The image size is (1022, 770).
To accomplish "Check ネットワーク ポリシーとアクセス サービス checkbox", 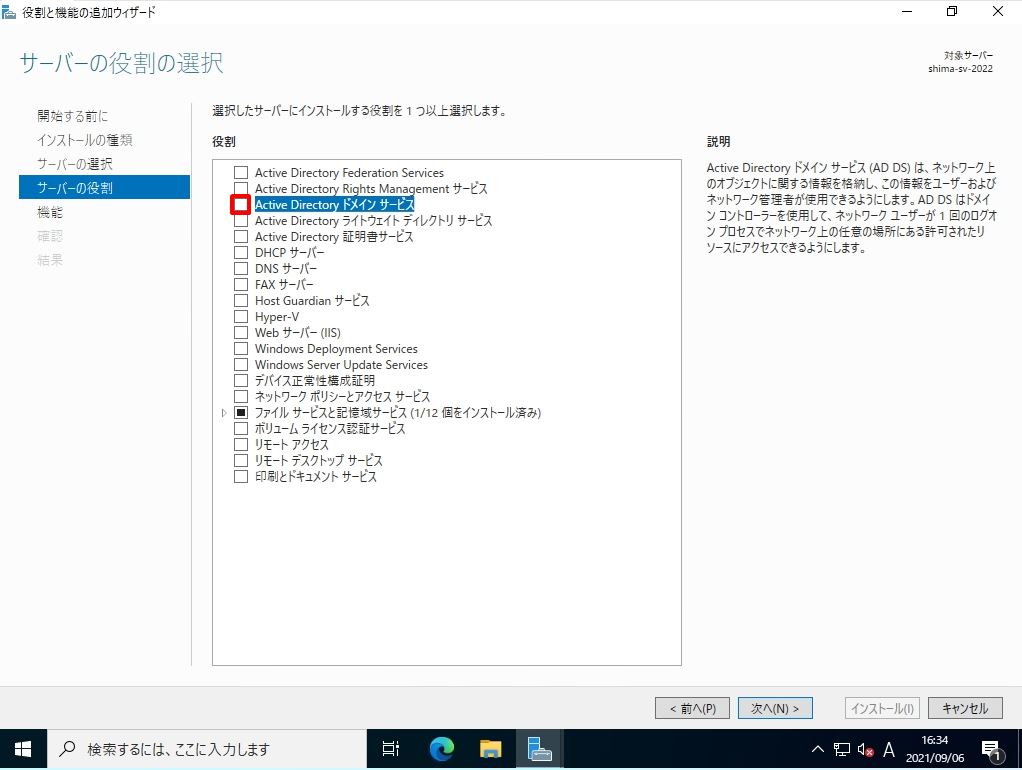I will coord(241,396).
